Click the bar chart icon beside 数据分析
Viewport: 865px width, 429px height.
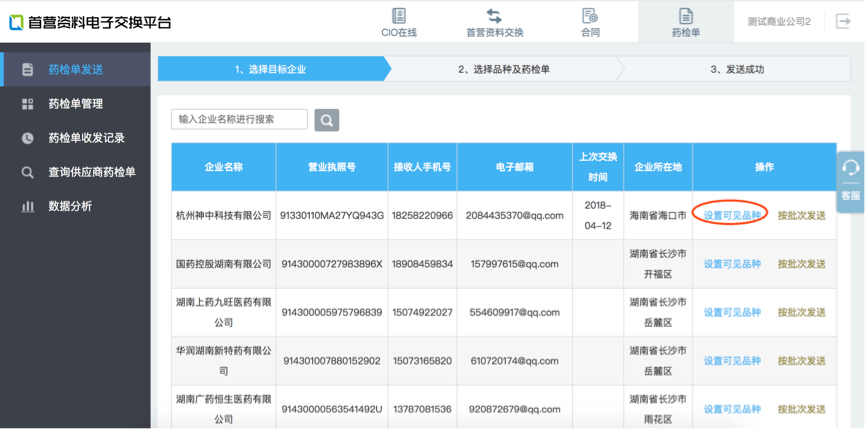click(x=27, y=206)
